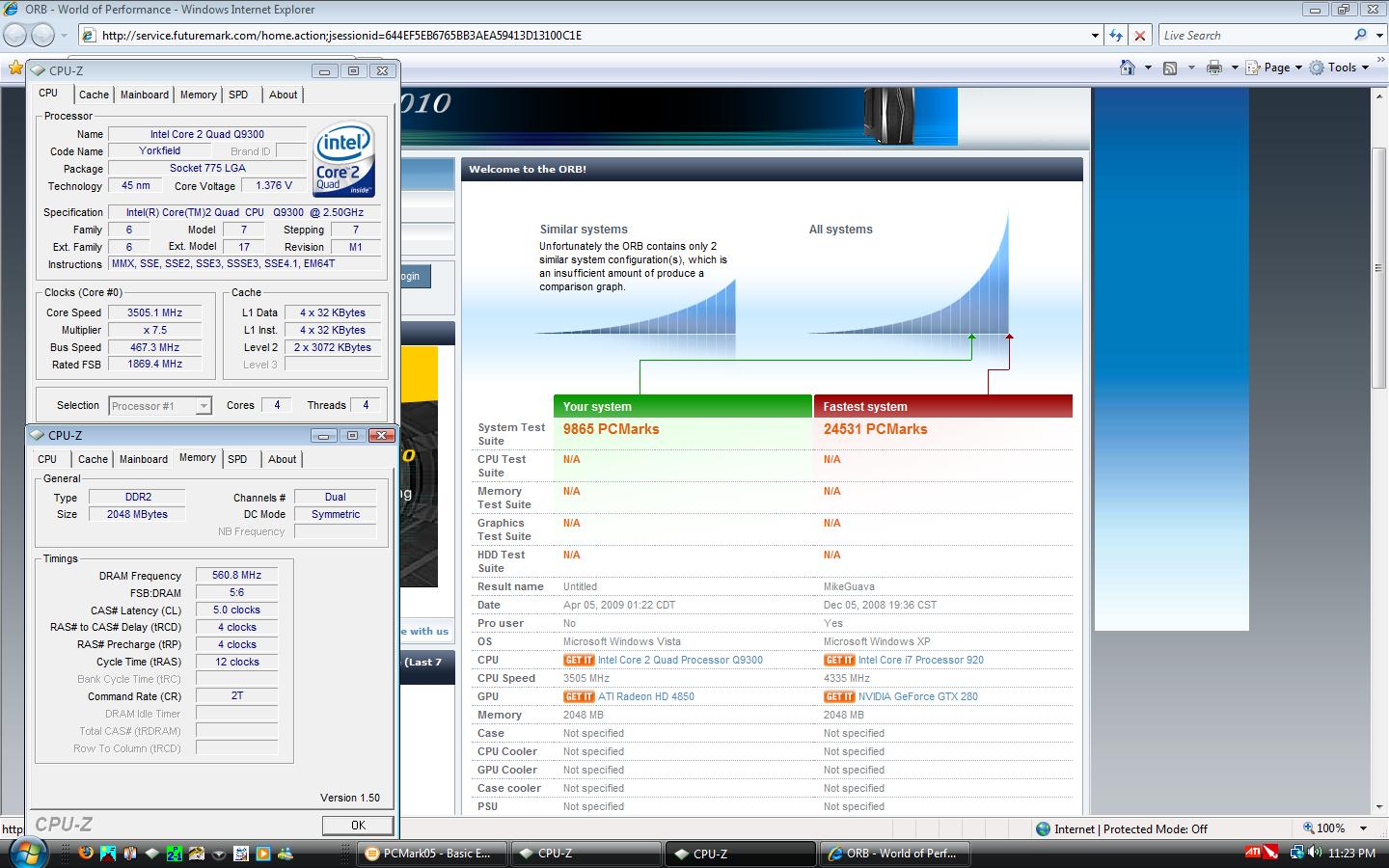Click the 24531 PCMarks fastest score
The image size is (1389, 868).
coord(875,429)
